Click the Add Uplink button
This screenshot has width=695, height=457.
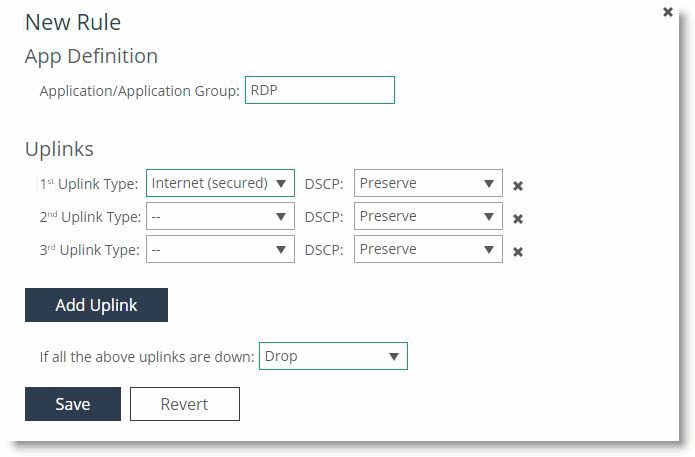96,305
